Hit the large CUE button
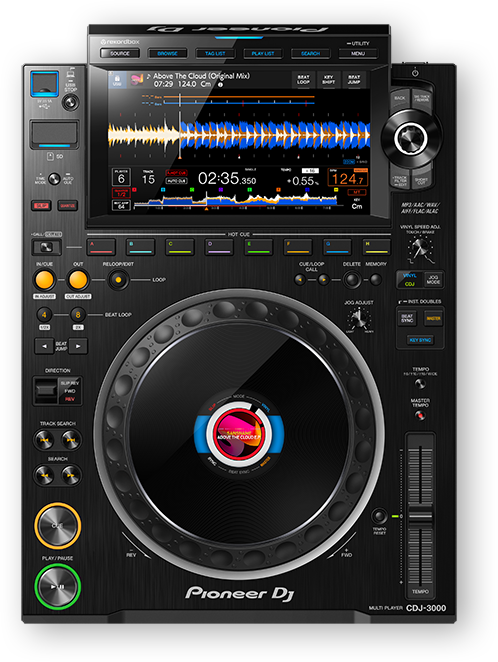The height and width of the screenshot is (662, 498). tap(57, 526)
